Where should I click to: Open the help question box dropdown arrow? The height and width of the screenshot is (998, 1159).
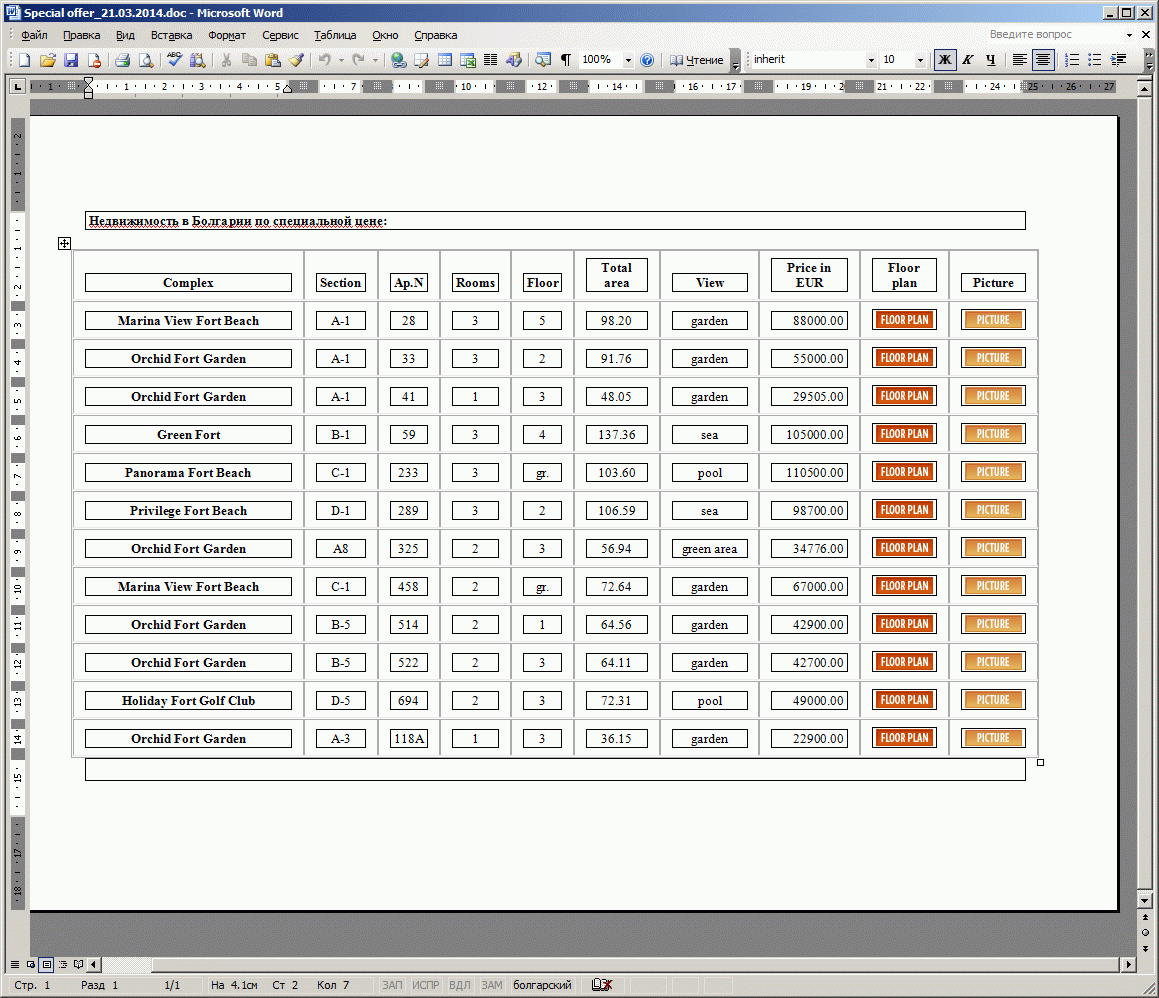click(1129, 35)
